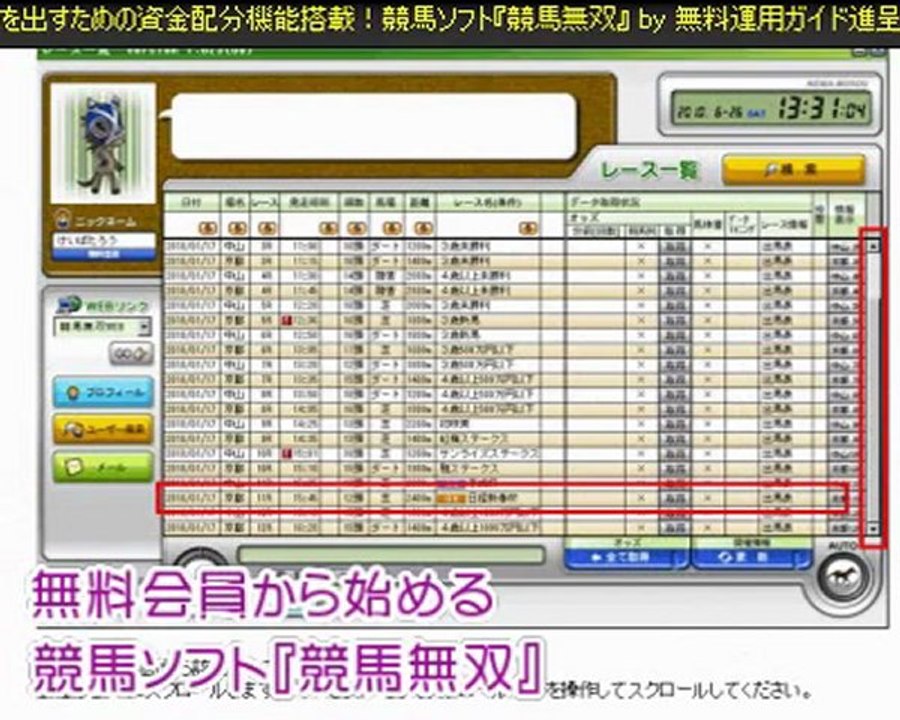Click the filter icon under 日付 column

point(208,229)
